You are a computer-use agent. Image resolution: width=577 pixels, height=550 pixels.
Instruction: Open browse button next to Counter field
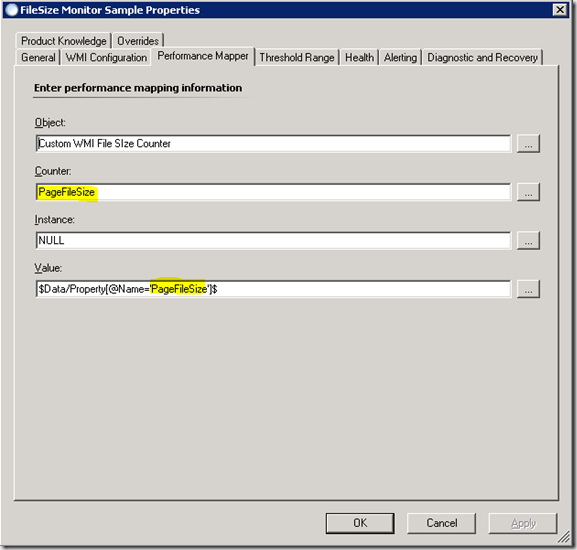528,192
